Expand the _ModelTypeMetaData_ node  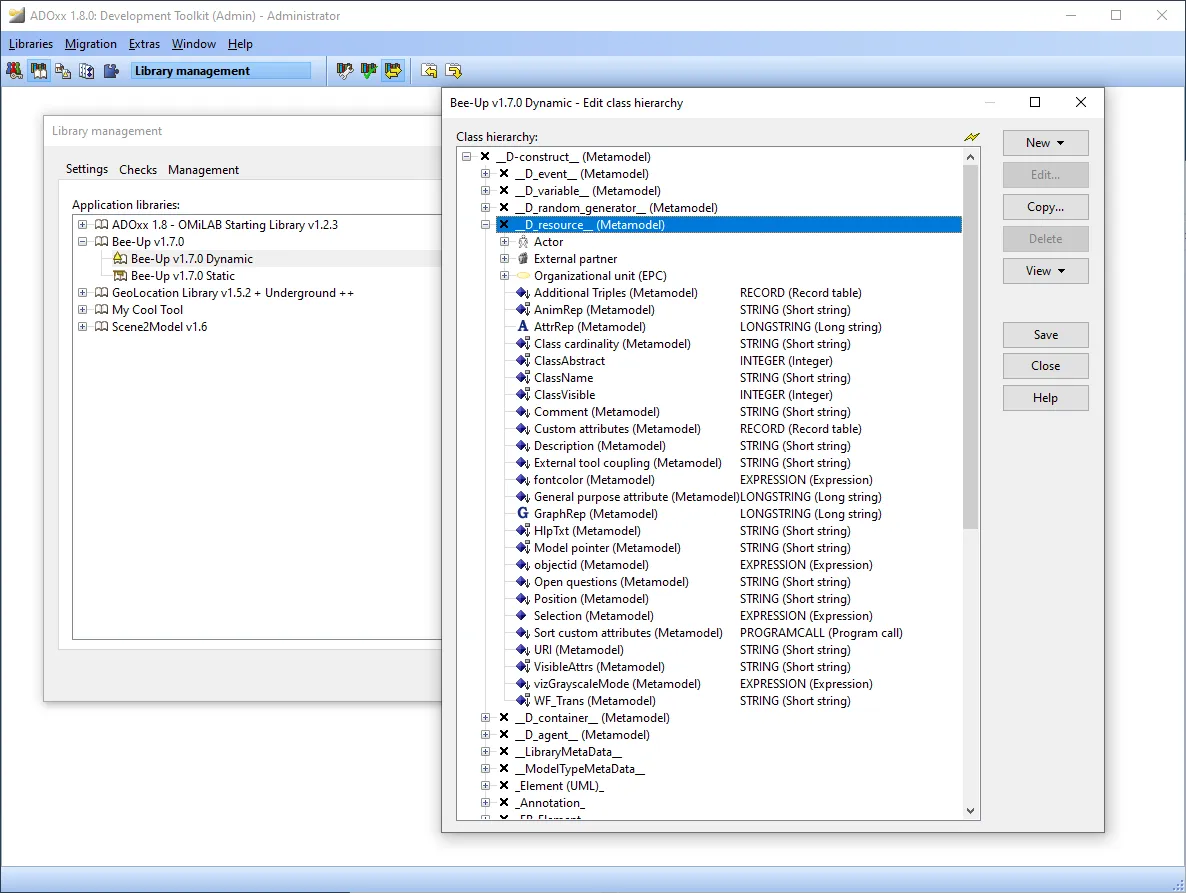point(486,769)
